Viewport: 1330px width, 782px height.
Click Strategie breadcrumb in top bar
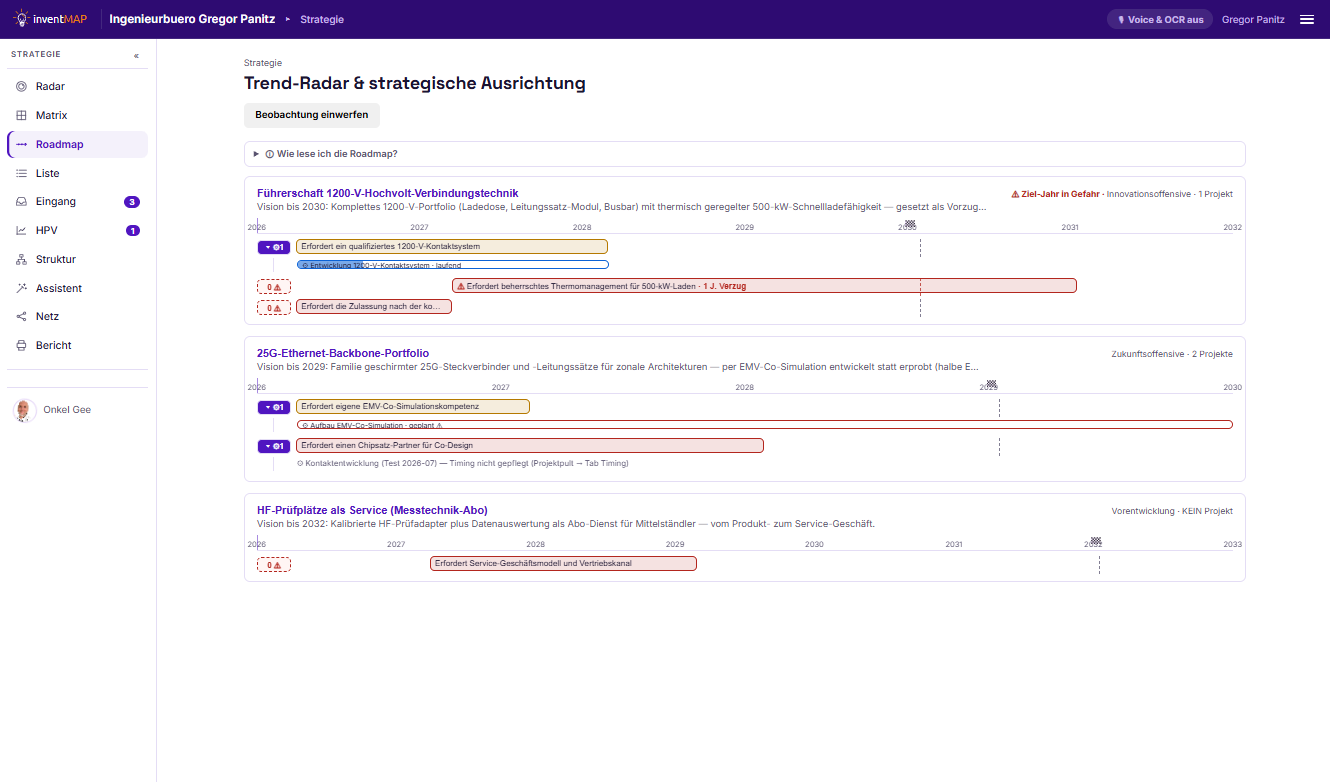[322, 19]
